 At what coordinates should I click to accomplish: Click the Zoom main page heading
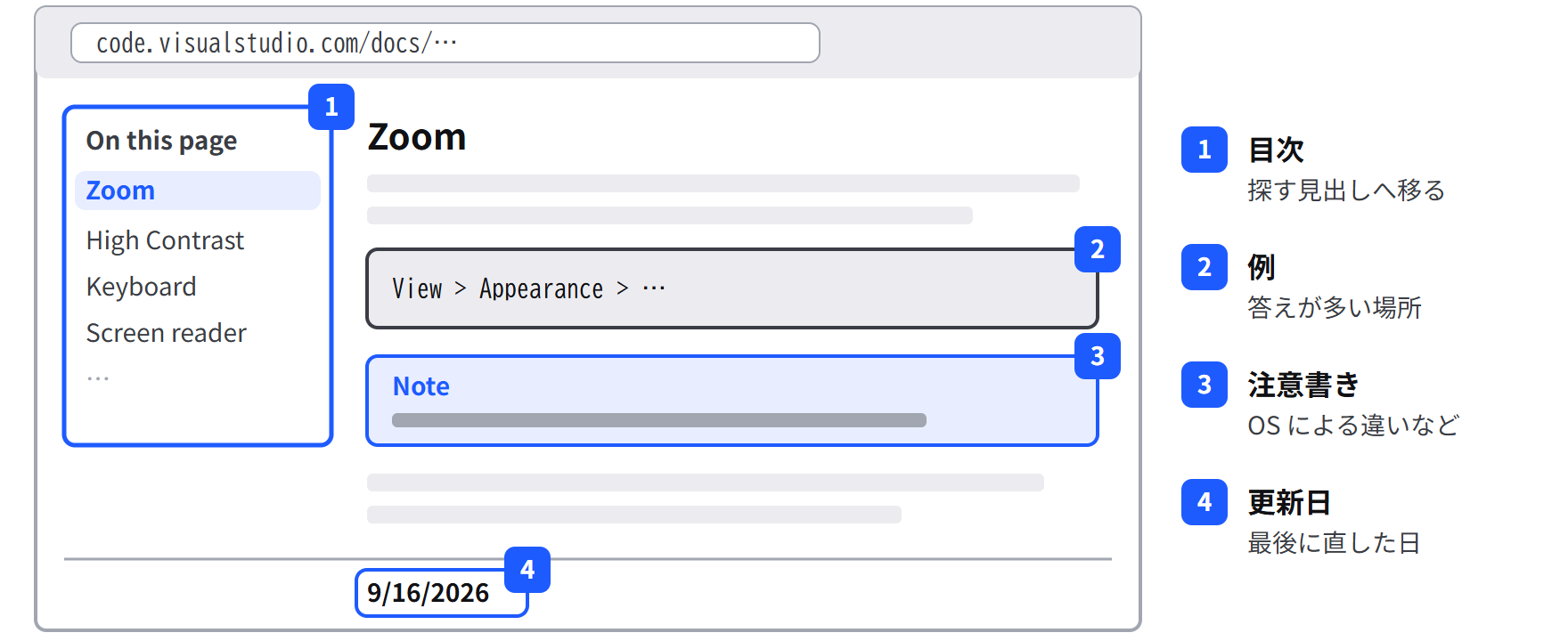point(417,137)
